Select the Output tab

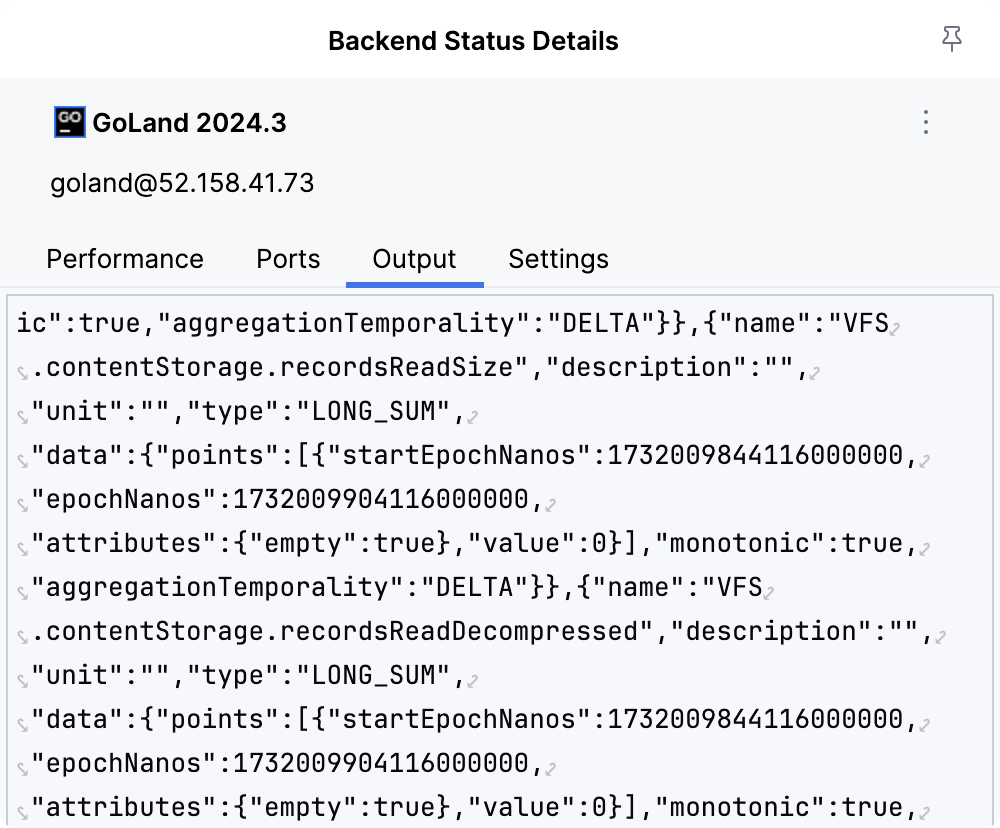(414, 259)
